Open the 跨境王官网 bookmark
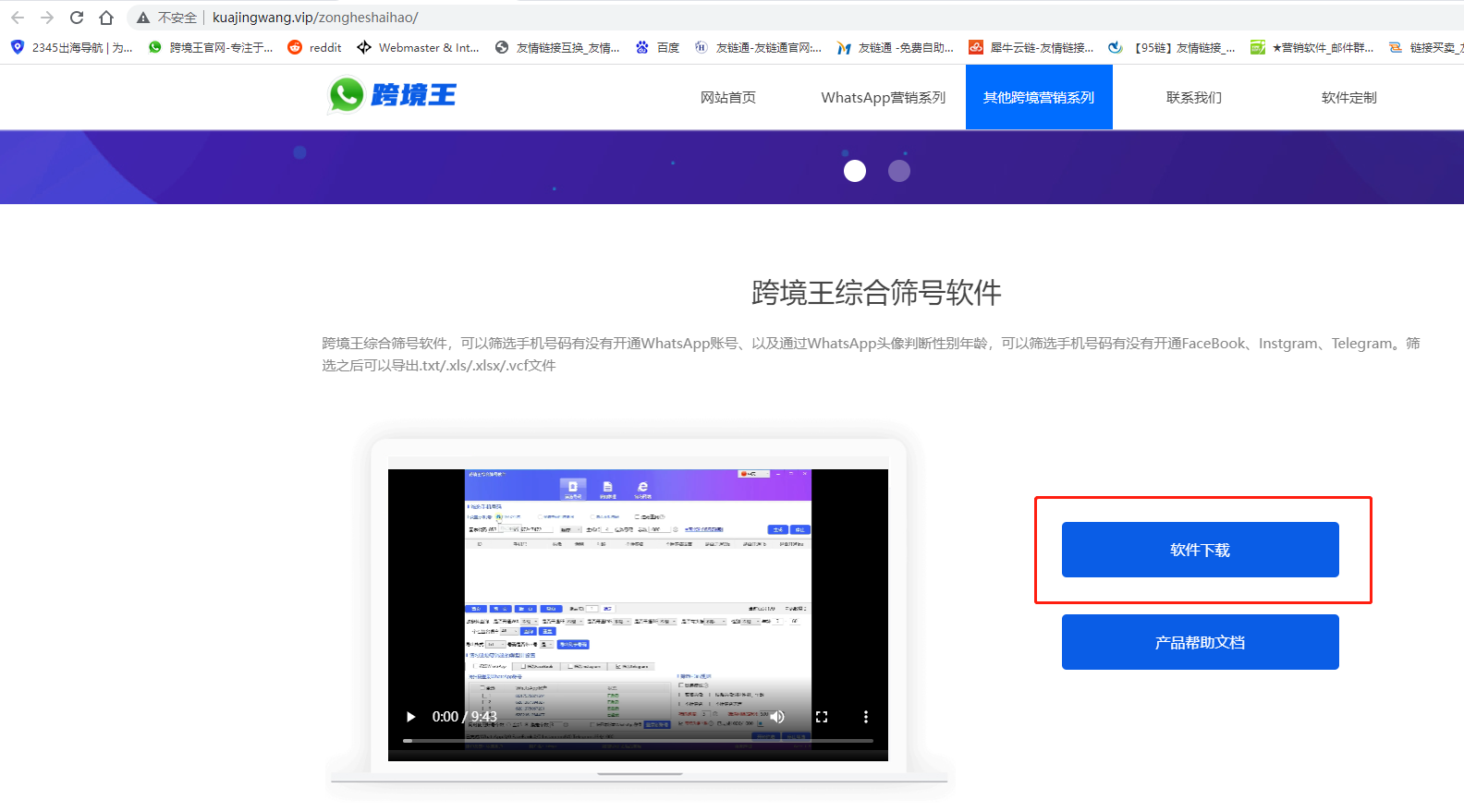This screenshot has height=812, width=1464. coord(211,47)
